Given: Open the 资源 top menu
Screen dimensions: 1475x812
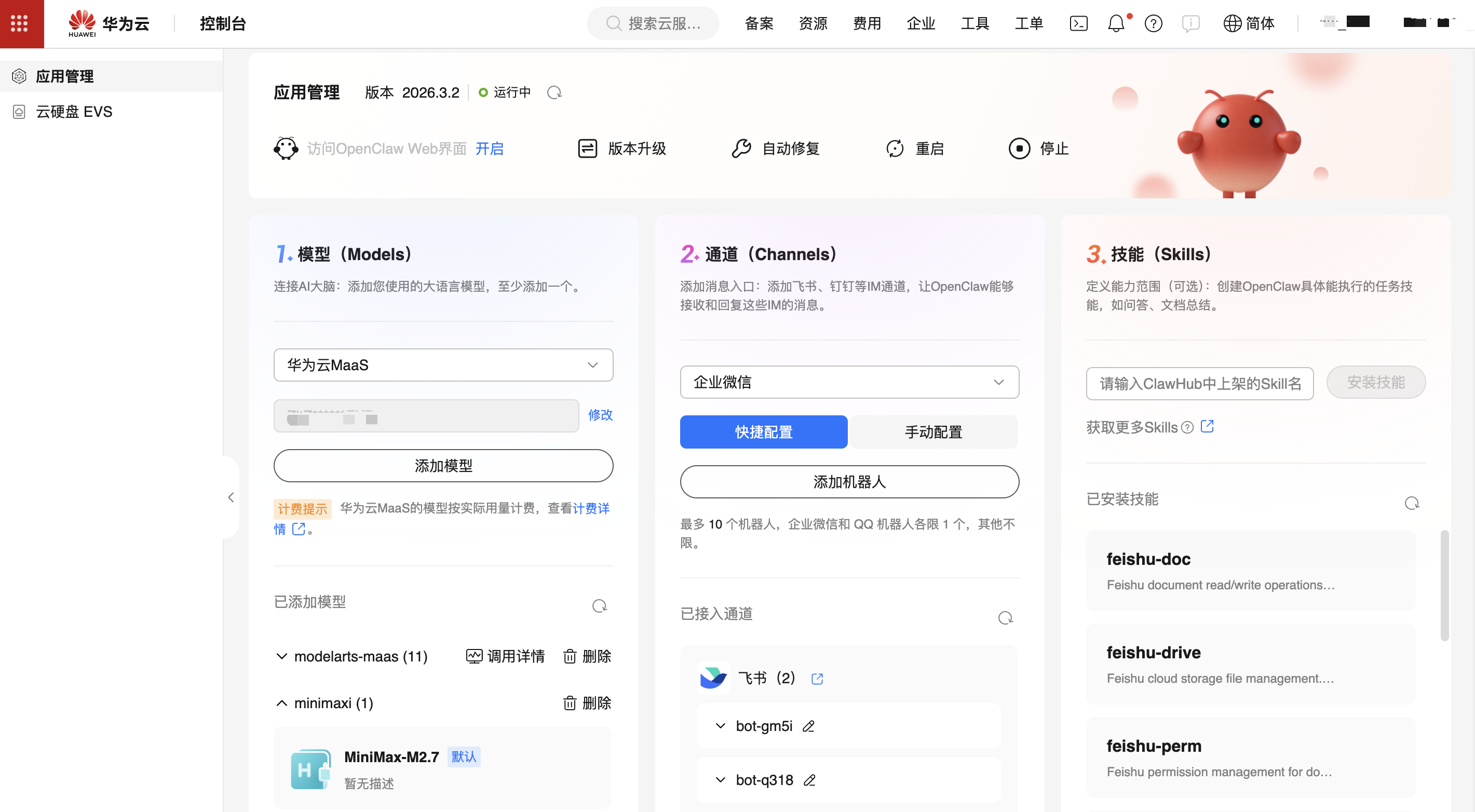Looking at the screenshot, I should pyautogui.click(x=813, y=23).
